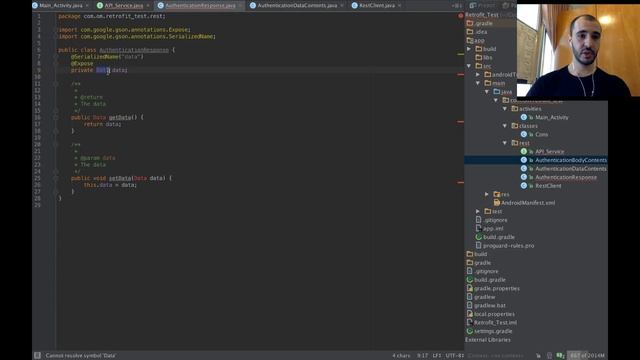This screenshot has width=640, height=360.
Task: Collapse the rest package
Action: 505,143
